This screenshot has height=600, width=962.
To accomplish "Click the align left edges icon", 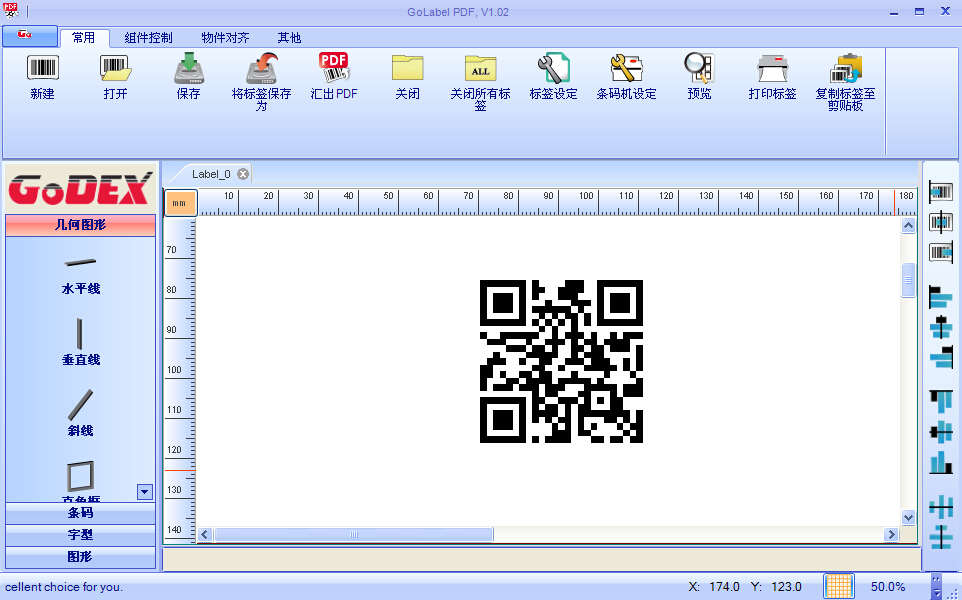I will click(941, 298).
